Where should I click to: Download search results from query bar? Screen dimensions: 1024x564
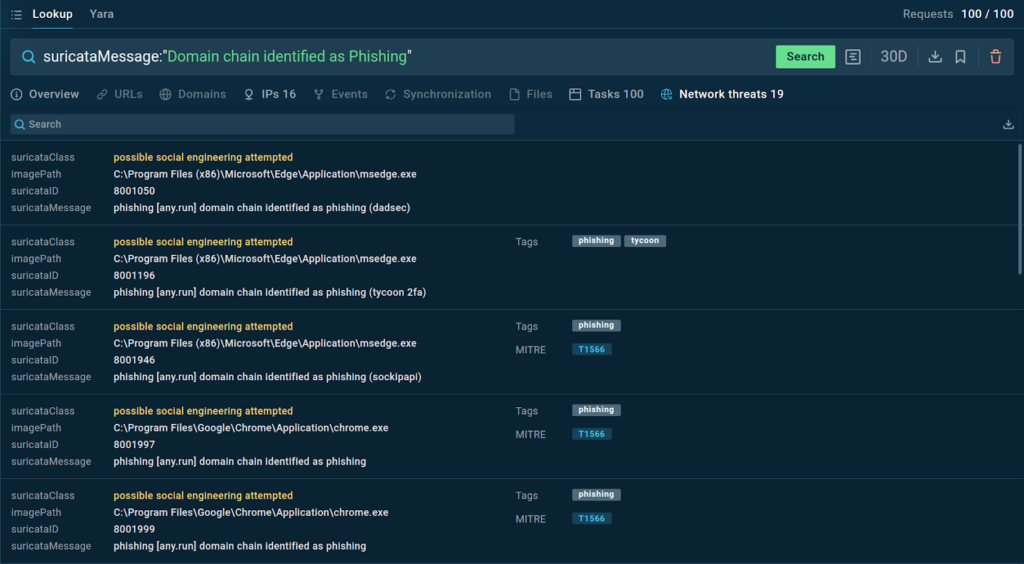click(x=935, y=57)
